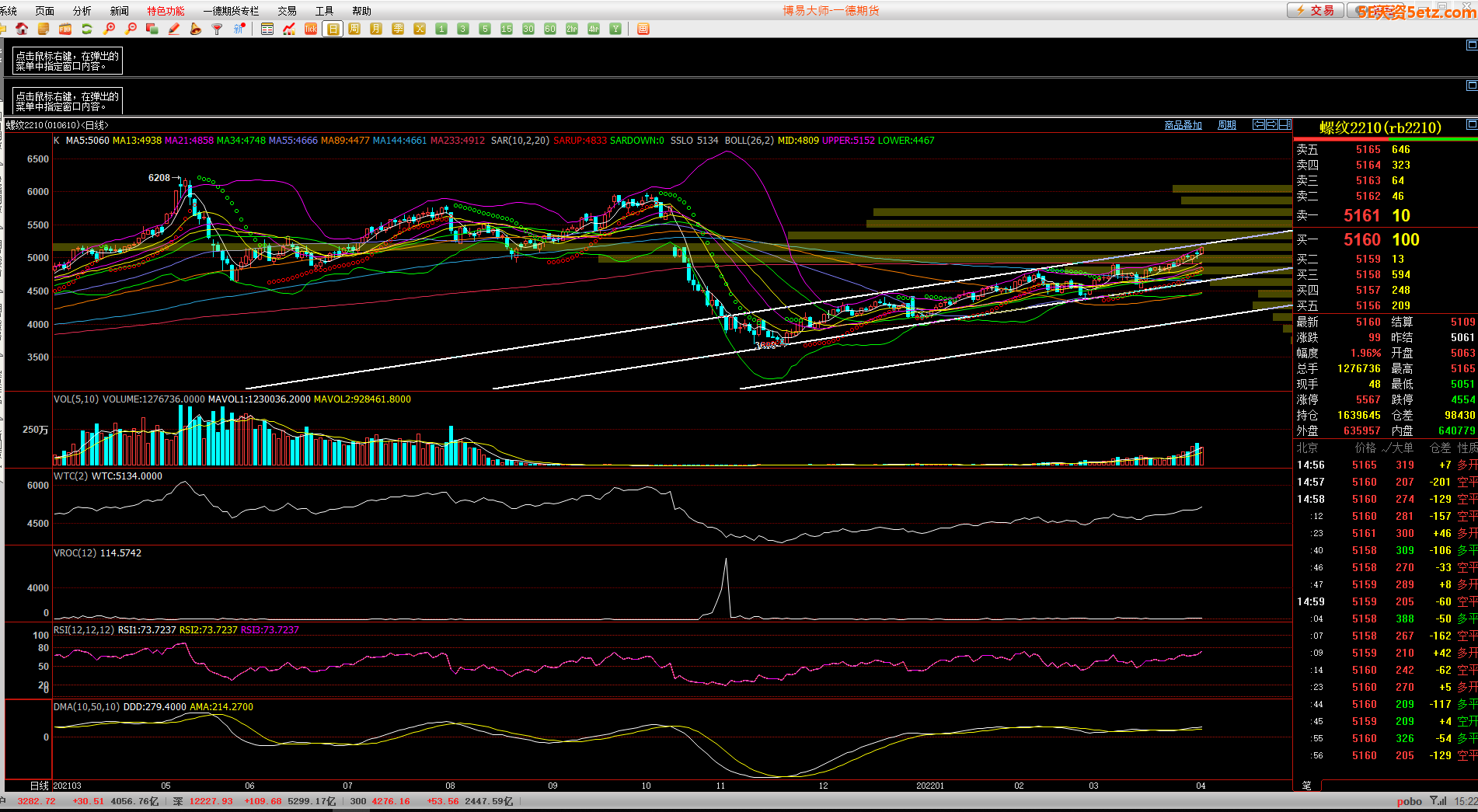Click the alert bell icon
This screenshot has height=812, width=1478.
196,29
